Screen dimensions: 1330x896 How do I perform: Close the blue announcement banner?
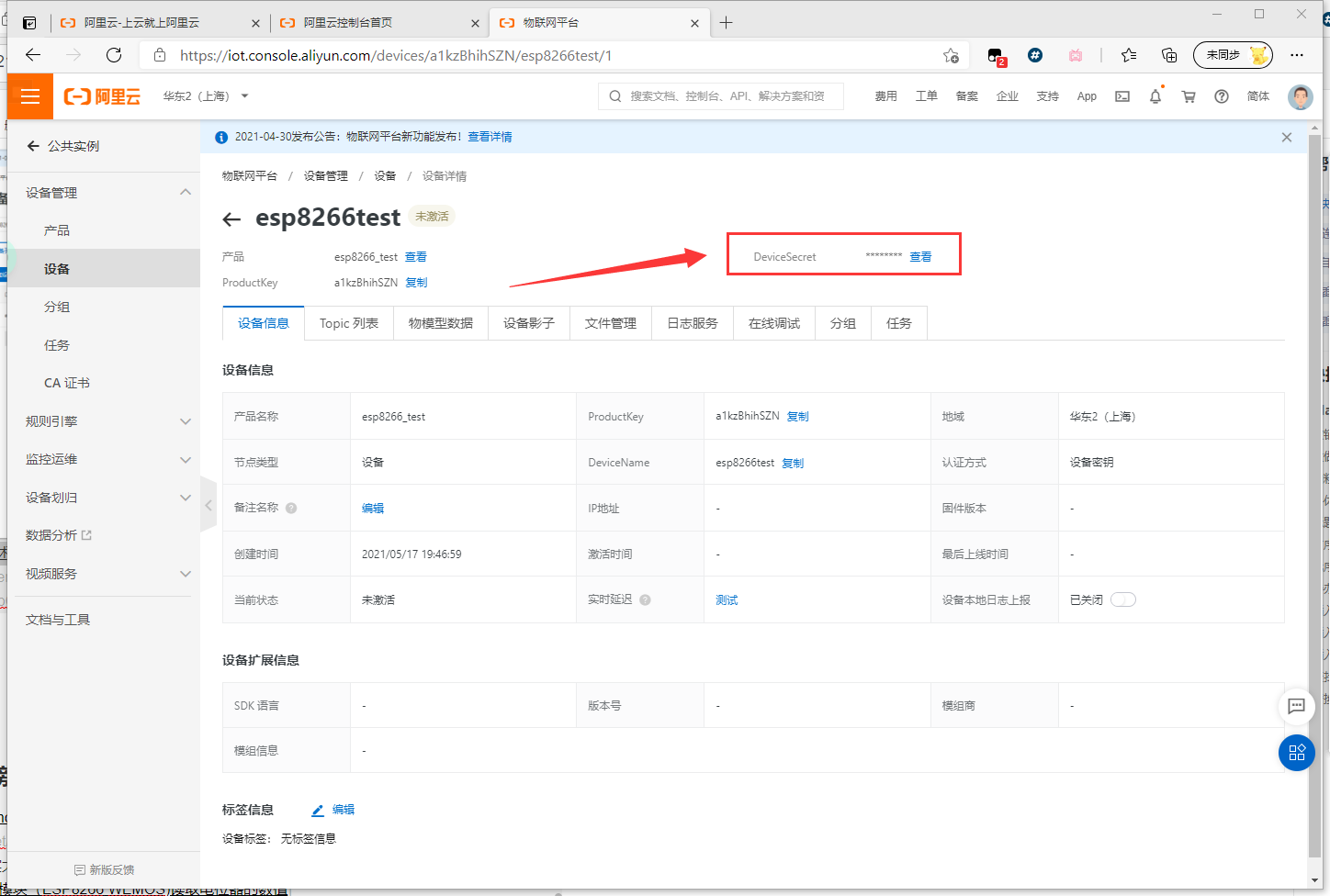(x=1287, y=137)
